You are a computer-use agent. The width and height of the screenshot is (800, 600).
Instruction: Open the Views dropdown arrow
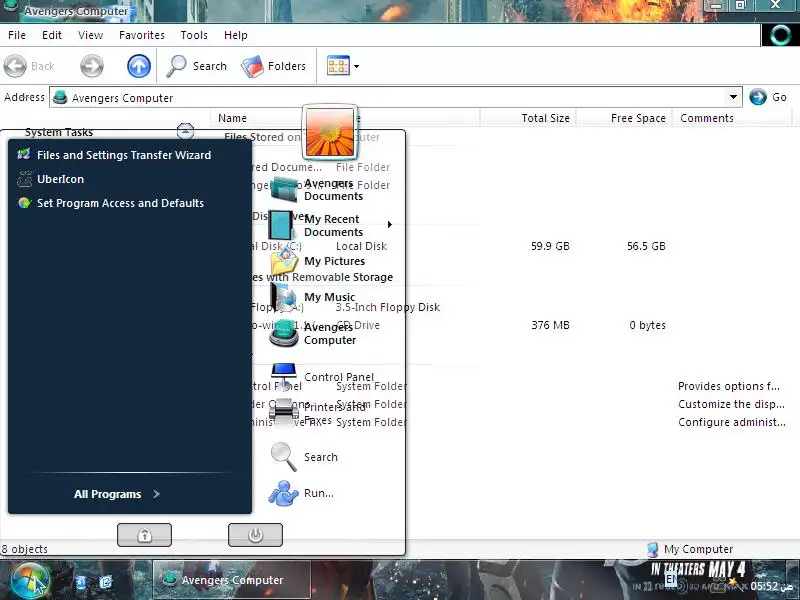coord(356,66)
